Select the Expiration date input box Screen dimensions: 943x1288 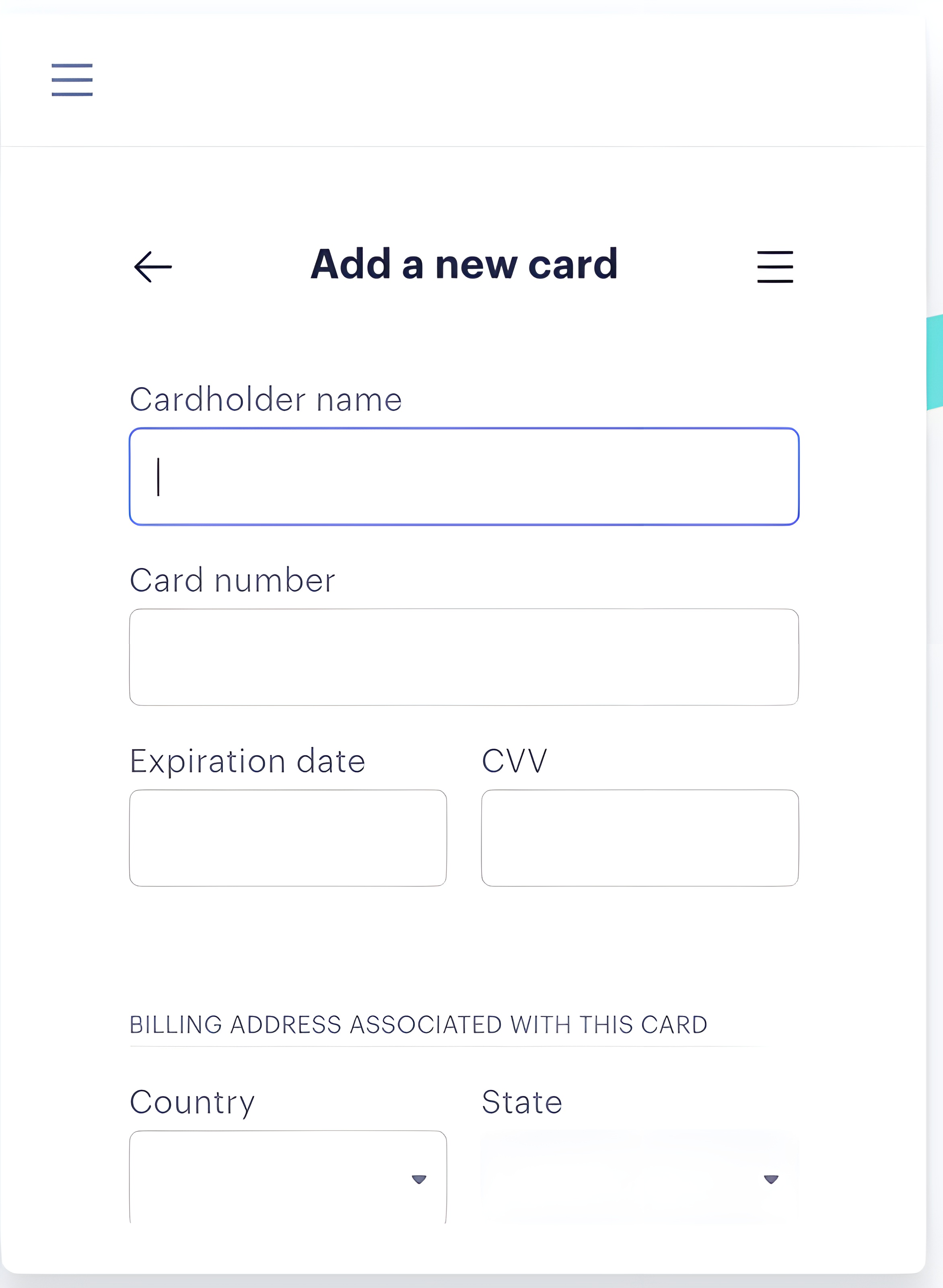(288, 838)
